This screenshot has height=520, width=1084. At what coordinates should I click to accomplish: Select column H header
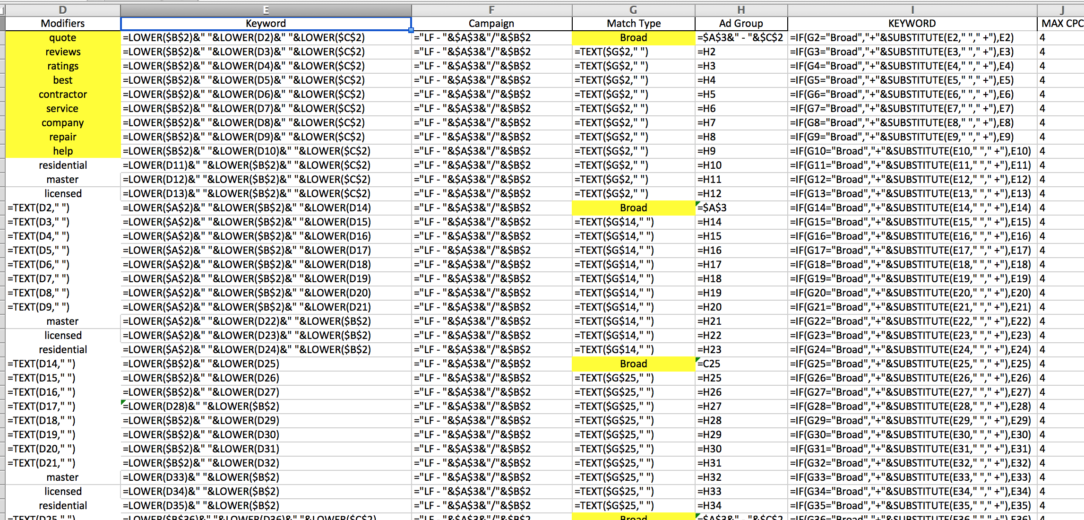pyautogui.click(x=740, y=9)
